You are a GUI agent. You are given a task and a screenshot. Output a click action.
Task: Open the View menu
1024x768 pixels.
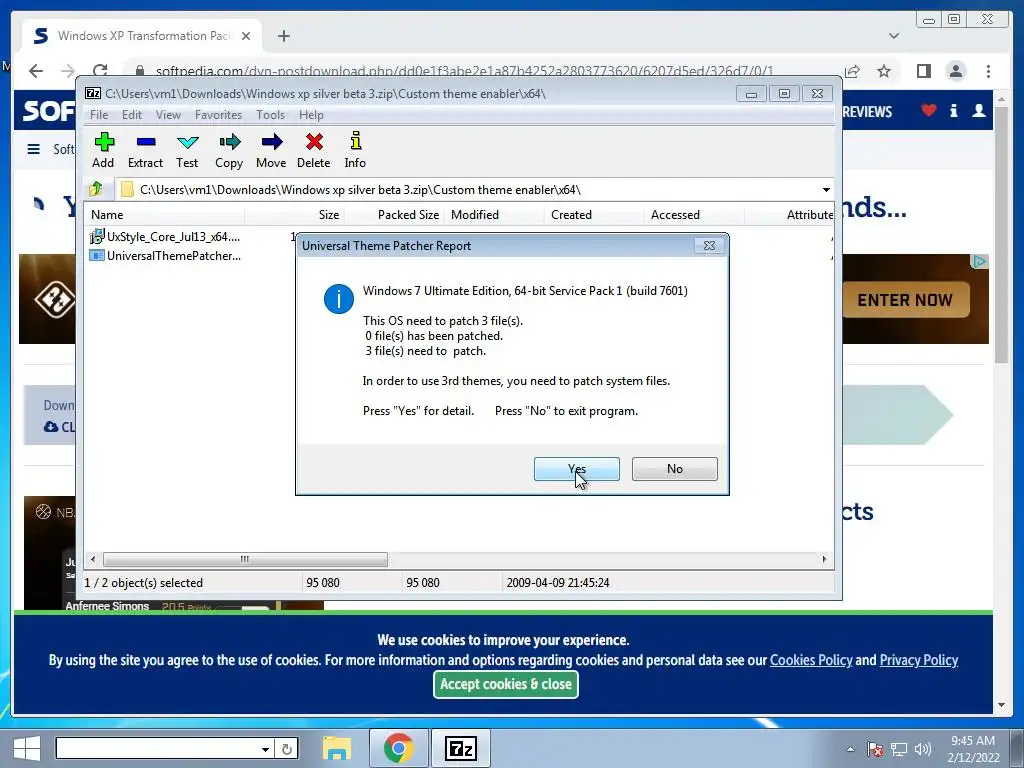pos(168,115)
